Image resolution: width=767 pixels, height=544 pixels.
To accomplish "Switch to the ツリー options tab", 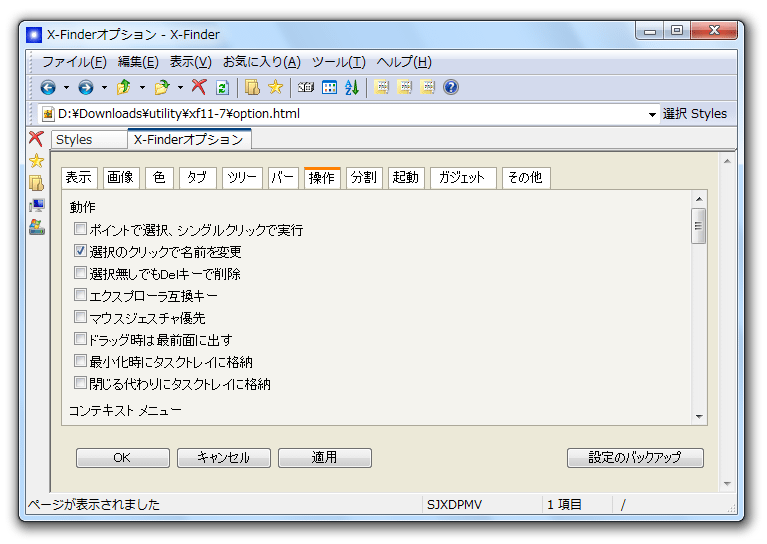I will tap(242, 178).
